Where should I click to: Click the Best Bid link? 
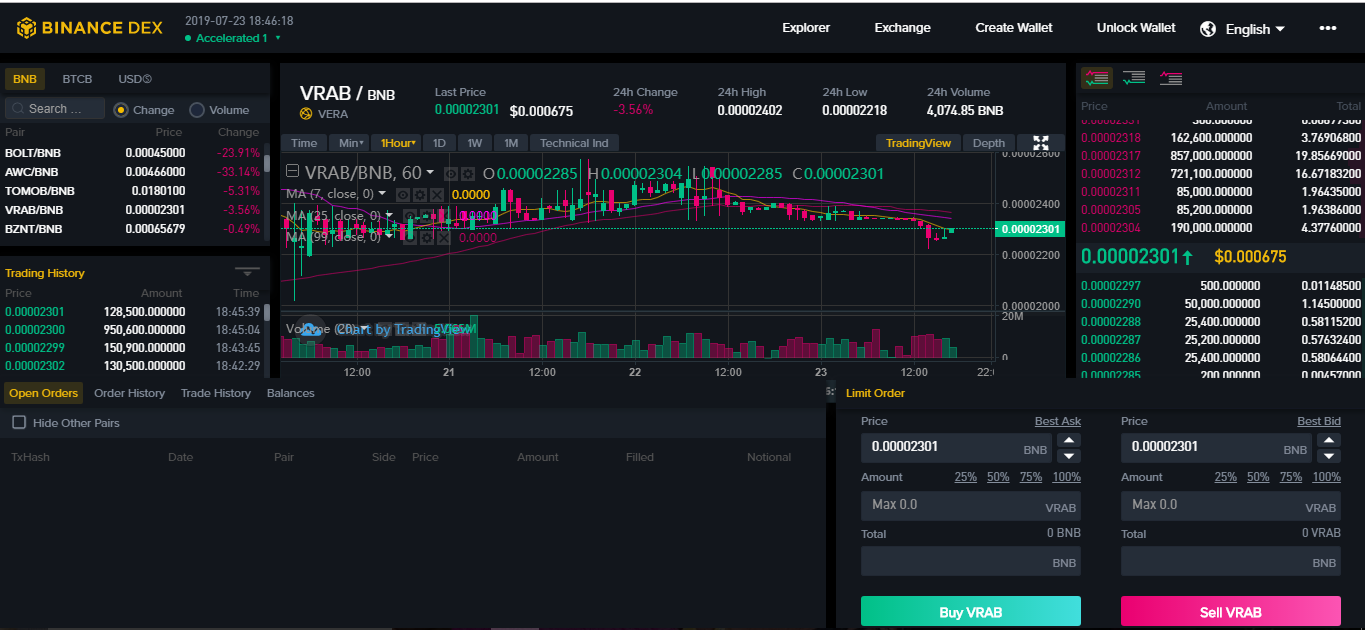point(1319,422)
